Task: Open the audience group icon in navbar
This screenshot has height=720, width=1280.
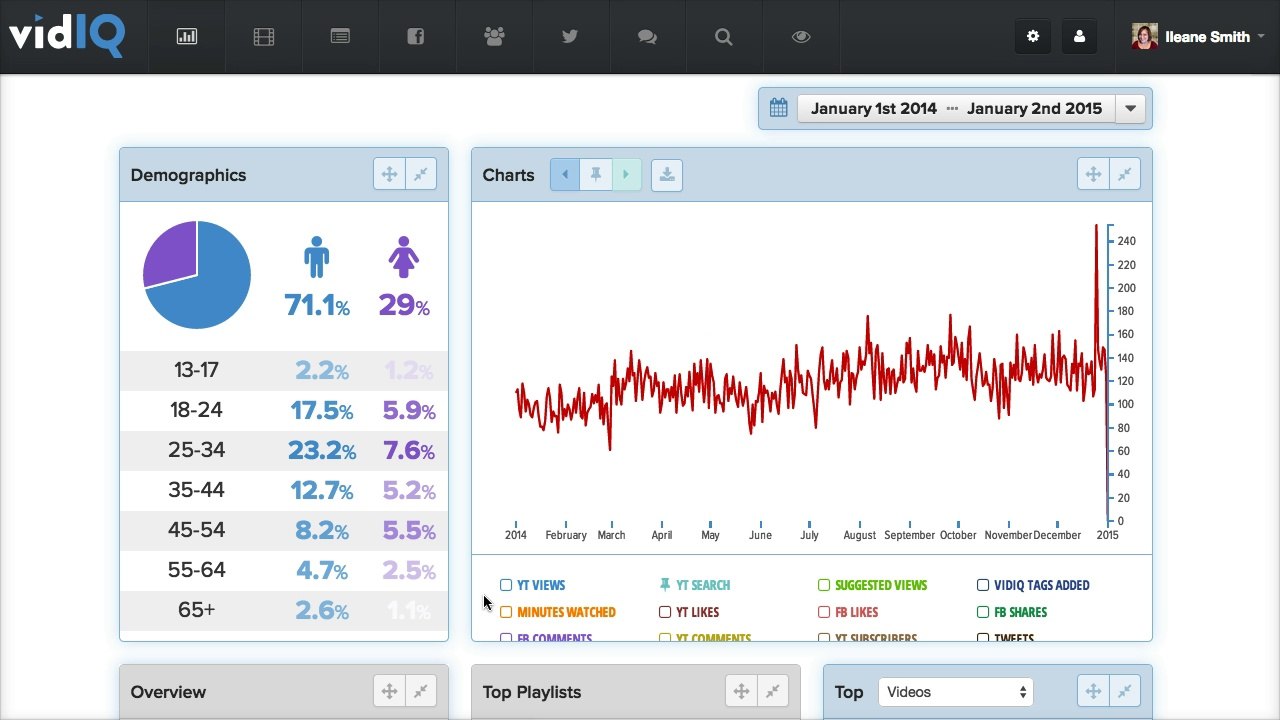Action: 494,37
